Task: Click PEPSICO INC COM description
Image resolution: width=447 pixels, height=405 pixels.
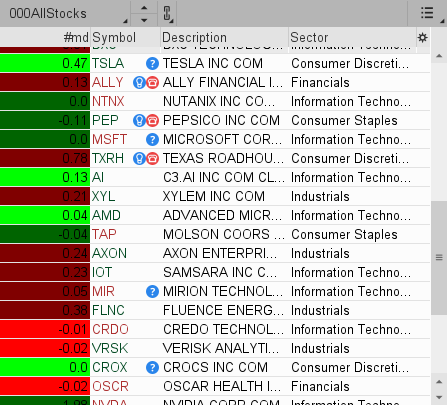Action: tap(221, 120)
